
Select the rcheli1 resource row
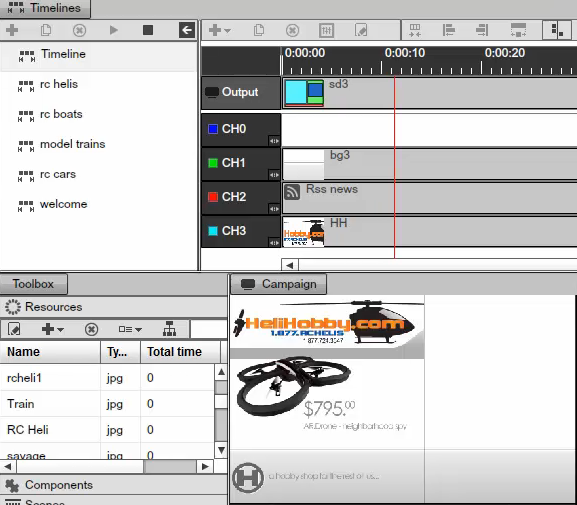tap(107, 378)
